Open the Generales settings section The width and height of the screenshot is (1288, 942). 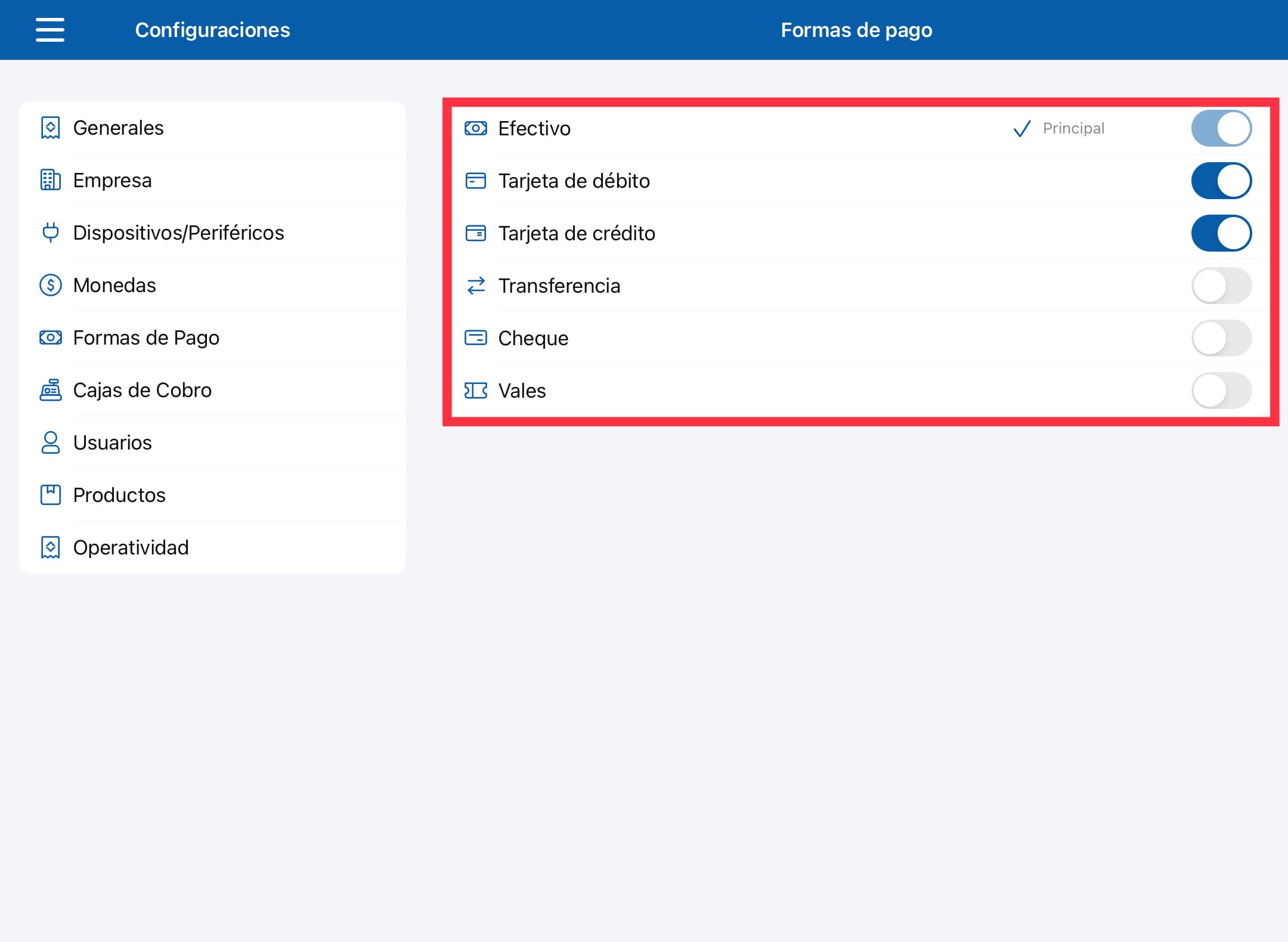212,128
